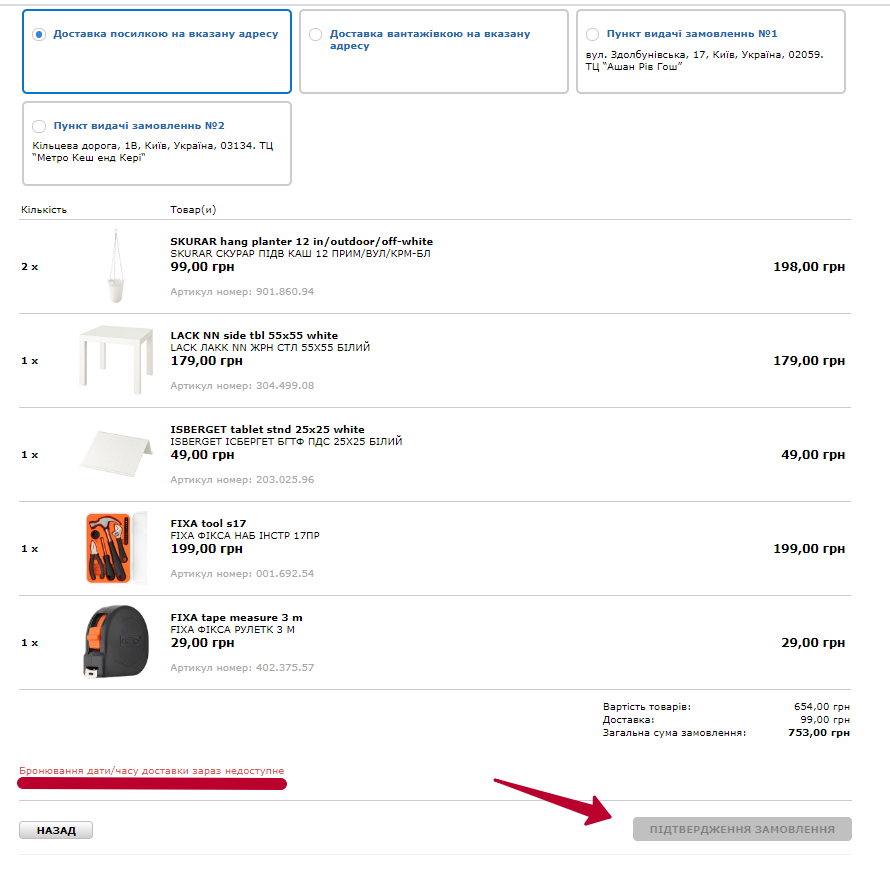
Task: Open FIXA tape measure 3 m title
Action: [x=236, y=617]
